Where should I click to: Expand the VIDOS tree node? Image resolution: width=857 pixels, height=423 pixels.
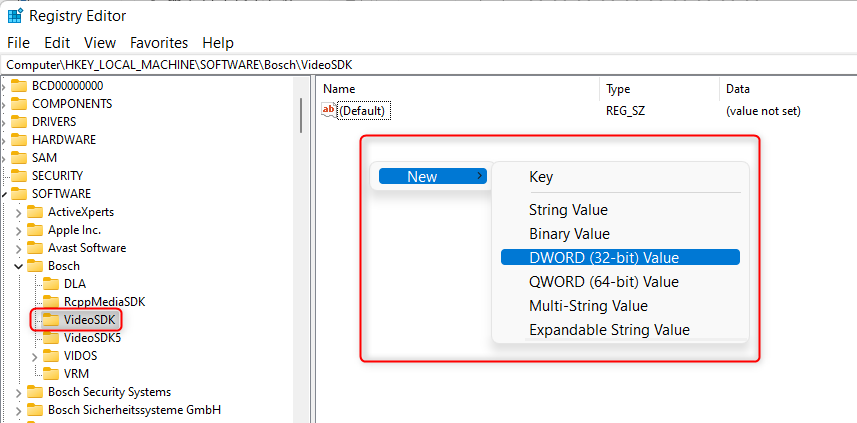(x=34, y=356)
